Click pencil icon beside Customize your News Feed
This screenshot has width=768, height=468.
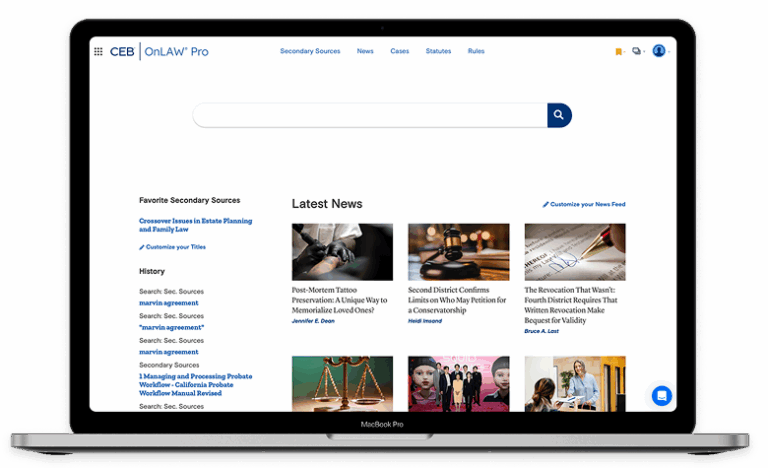(x=546, y=204)
